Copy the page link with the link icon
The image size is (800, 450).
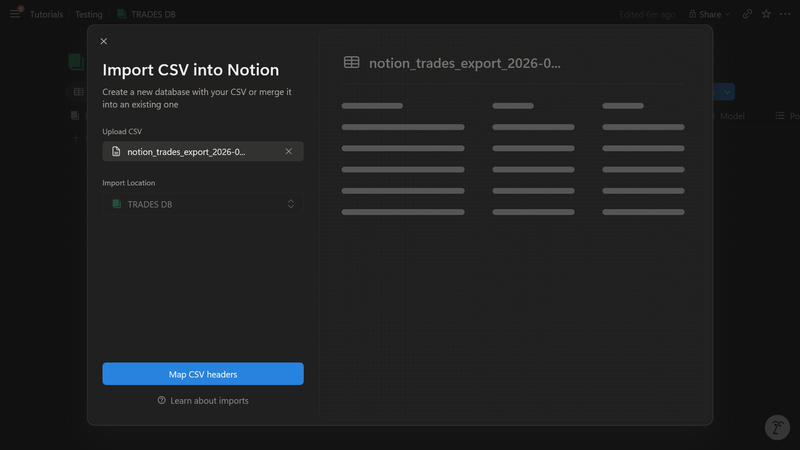click(747, 14)
